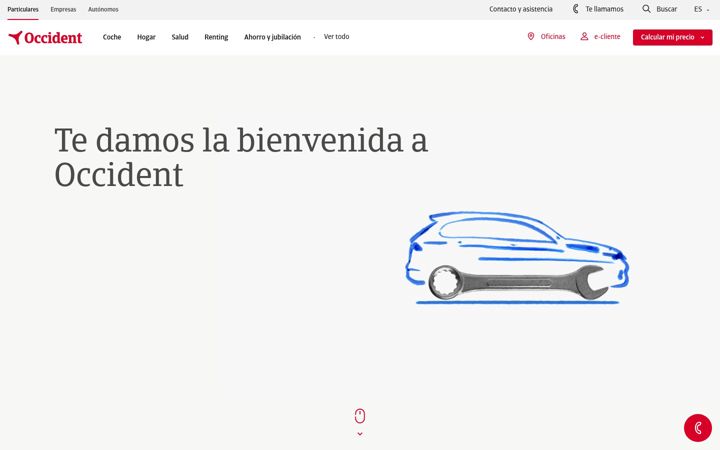Click the car and wrench illustration

[x=517, y=258]
